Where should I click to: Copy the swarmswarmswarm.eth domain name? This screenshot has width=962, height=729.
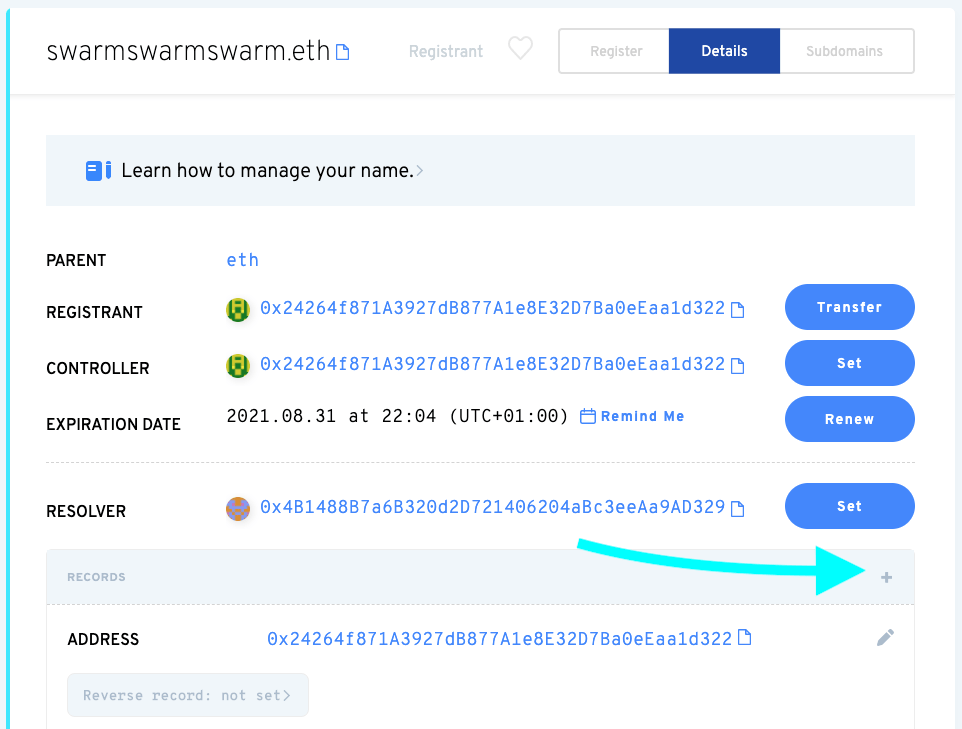(343, 52)
